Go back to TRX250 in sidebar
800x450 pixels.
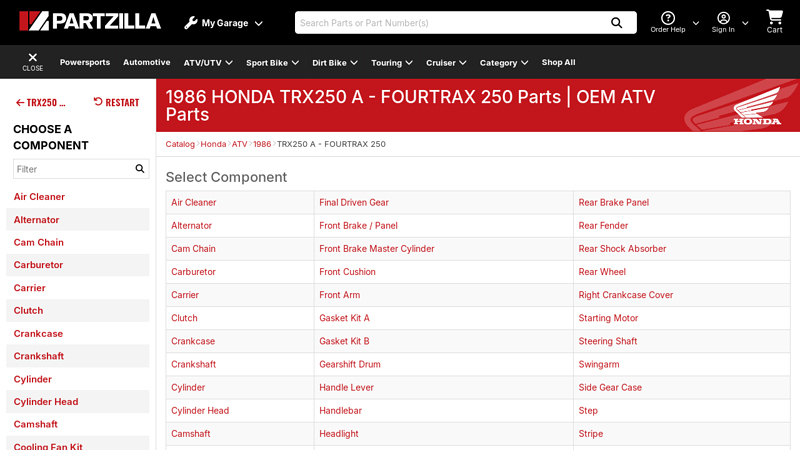(x=41, y=103)
